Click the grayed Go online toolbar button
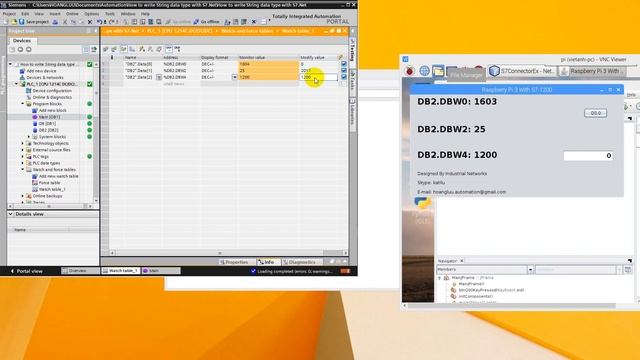This screenshot has height=360, width=640. pos(178,22)
